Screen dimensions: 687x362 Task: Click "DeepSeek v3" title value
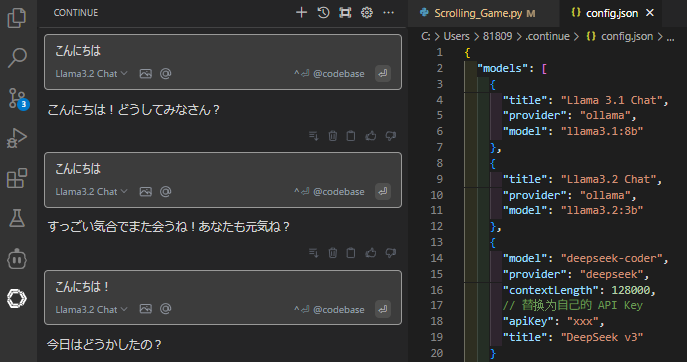coord(602,337)
